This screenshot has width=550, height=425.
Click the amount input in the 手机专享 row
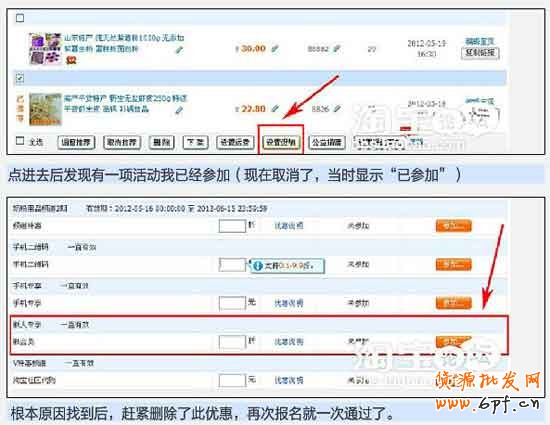tap(232, 303)
